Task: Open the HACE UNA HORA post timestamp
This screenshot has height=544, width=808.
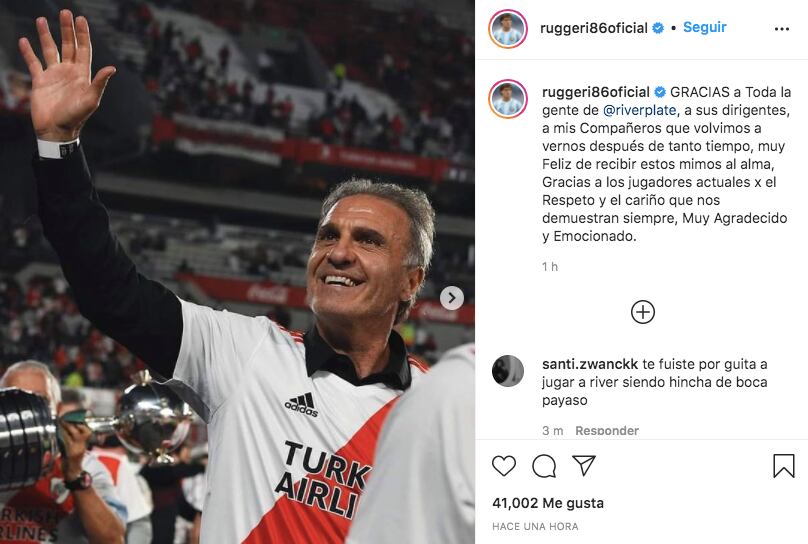Action: (535, 526)
